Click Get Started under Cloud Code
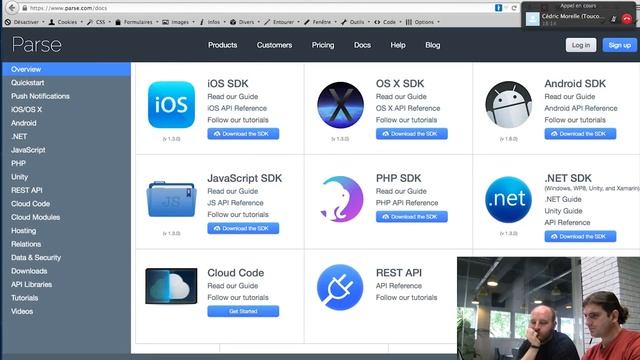Image resolution: width=640 pixels, height=360 pixels. point(243,311)
